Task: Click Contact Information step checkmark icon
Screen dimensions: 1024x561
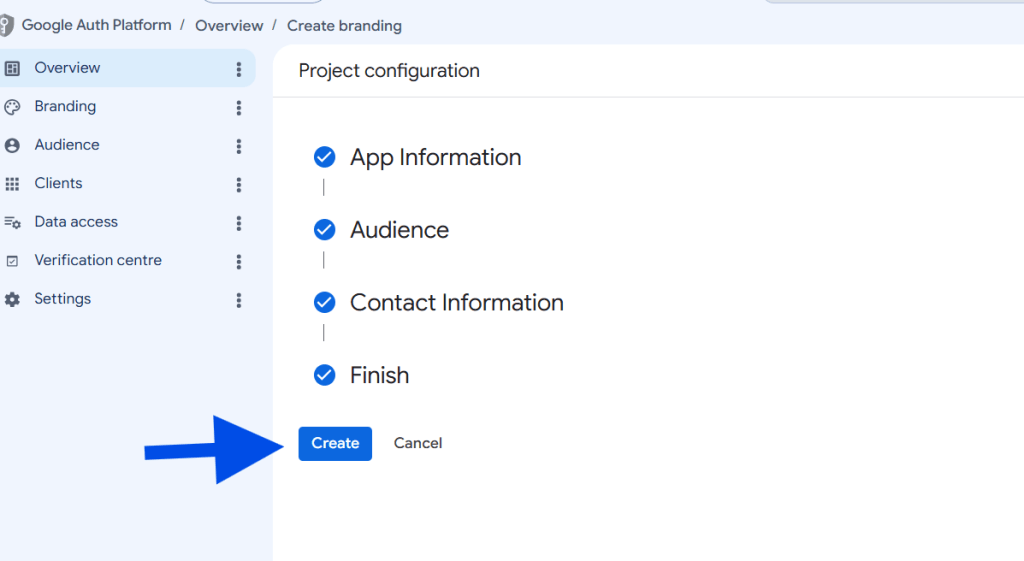Action: (325, 302)
